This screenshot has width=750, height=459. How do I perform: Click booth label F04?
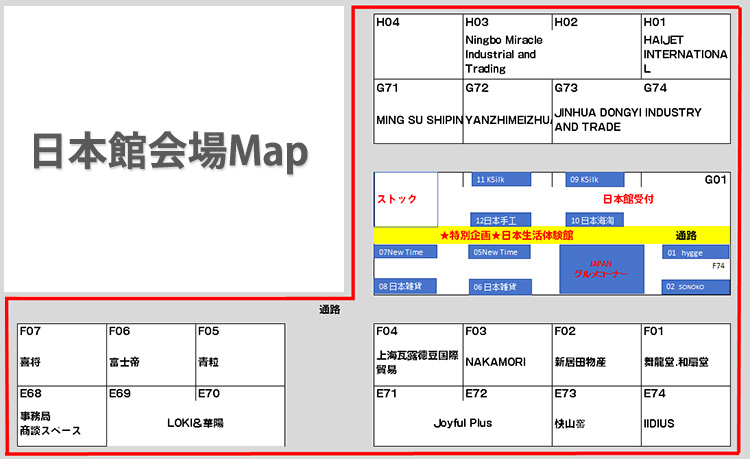pos(387,331)
